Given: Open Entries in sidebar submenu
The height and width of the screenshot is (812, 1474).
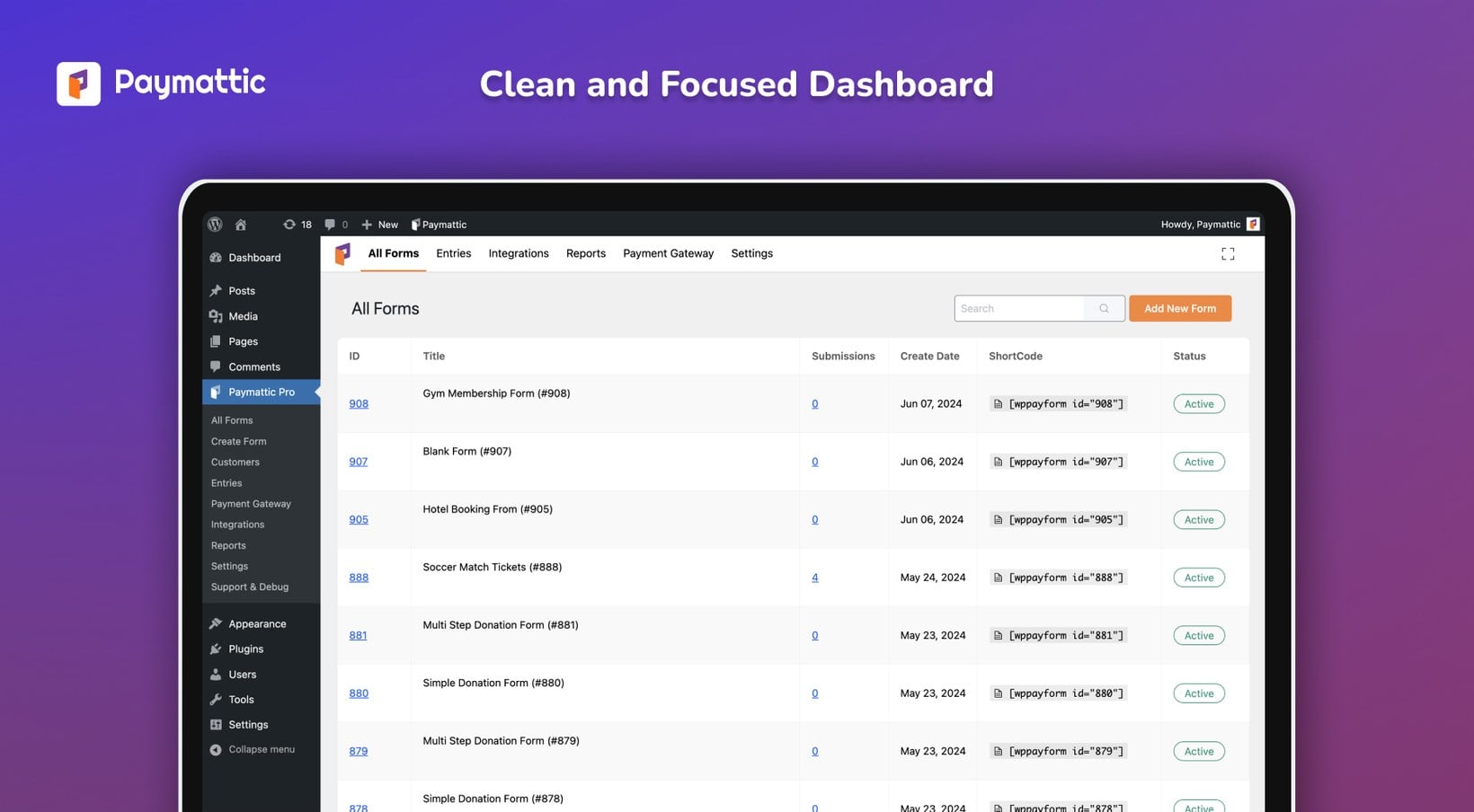Looking at the screenshot, I should tap(226, 483).
